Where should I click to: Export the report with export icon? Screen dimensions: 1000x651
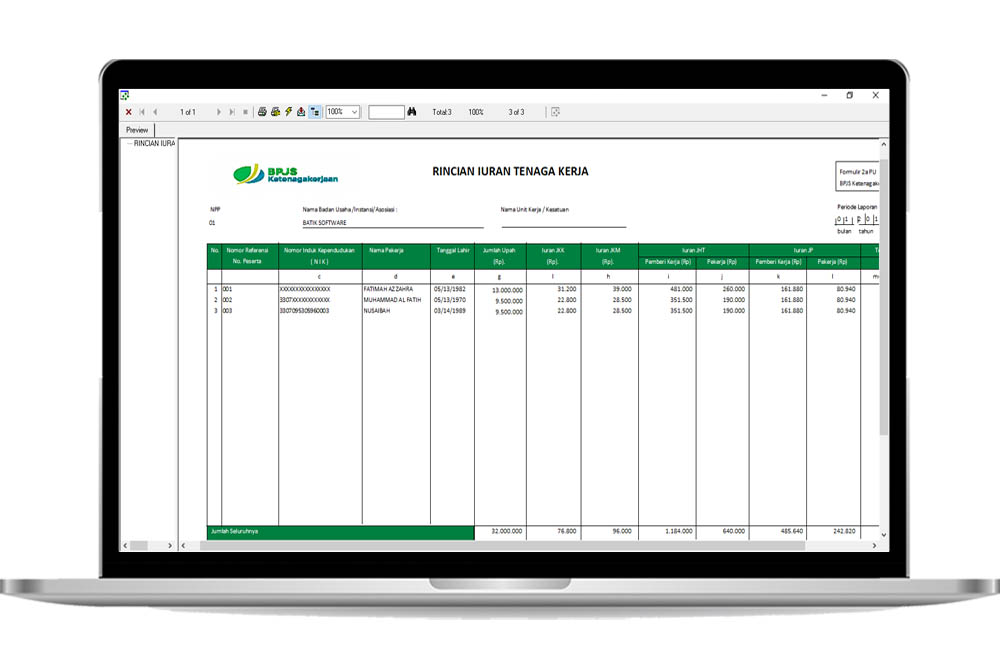click(301, 112)
